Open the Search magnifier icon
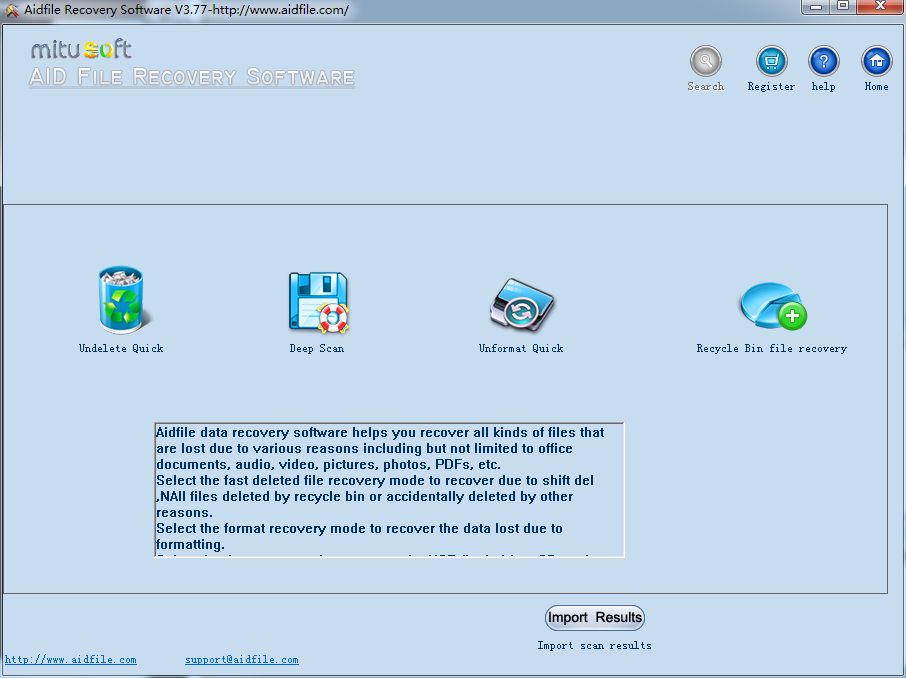Image resolution: width=906 pixels, height=678 pixels. click(706, 61)
